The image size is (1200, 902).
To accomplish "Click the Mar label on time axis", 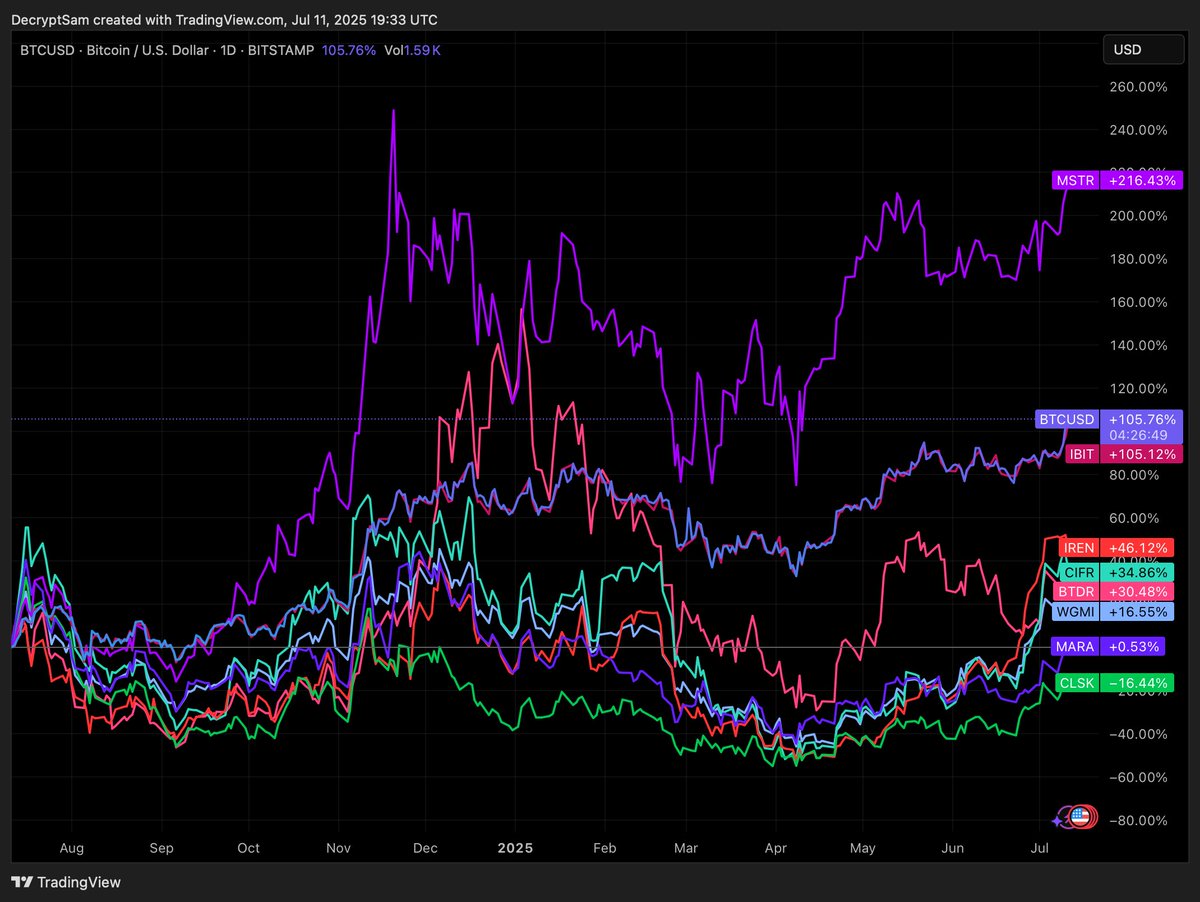I will point(684,848).
